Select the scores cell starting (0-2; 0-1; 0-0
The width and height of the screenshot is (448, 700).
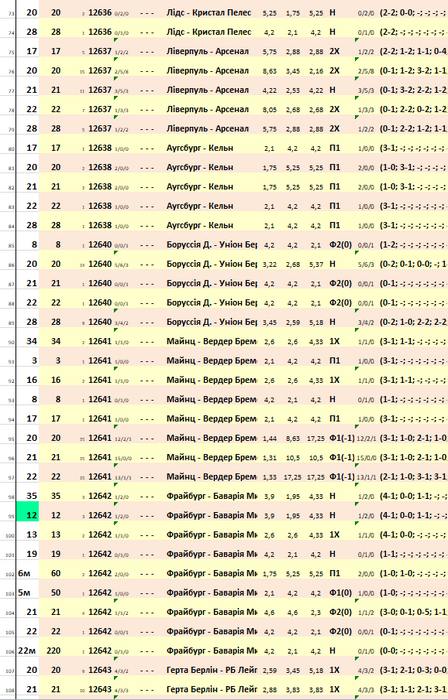pyautogui.click(x=413, y=264)
